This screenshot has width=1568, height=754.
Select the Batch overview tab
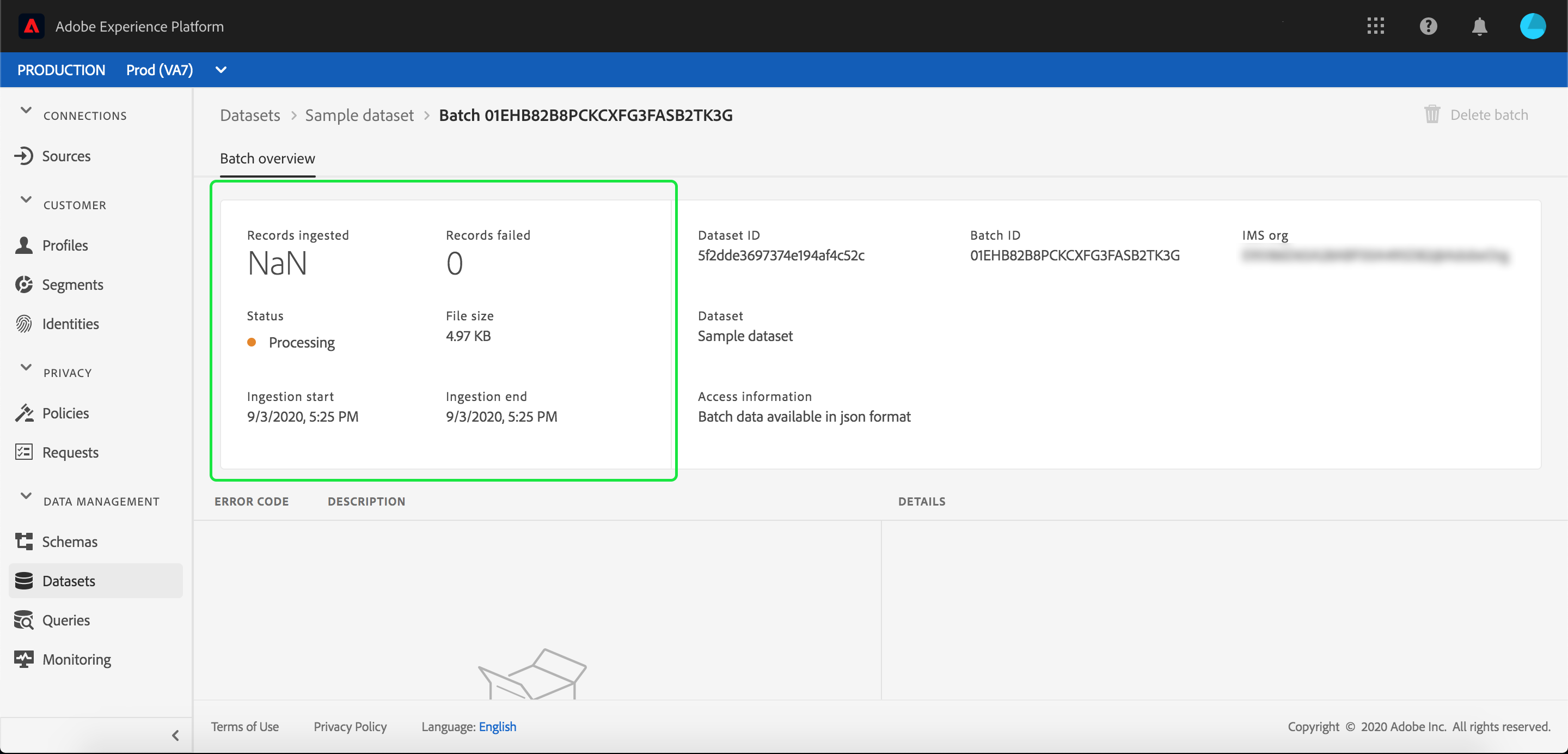(267, 159)
